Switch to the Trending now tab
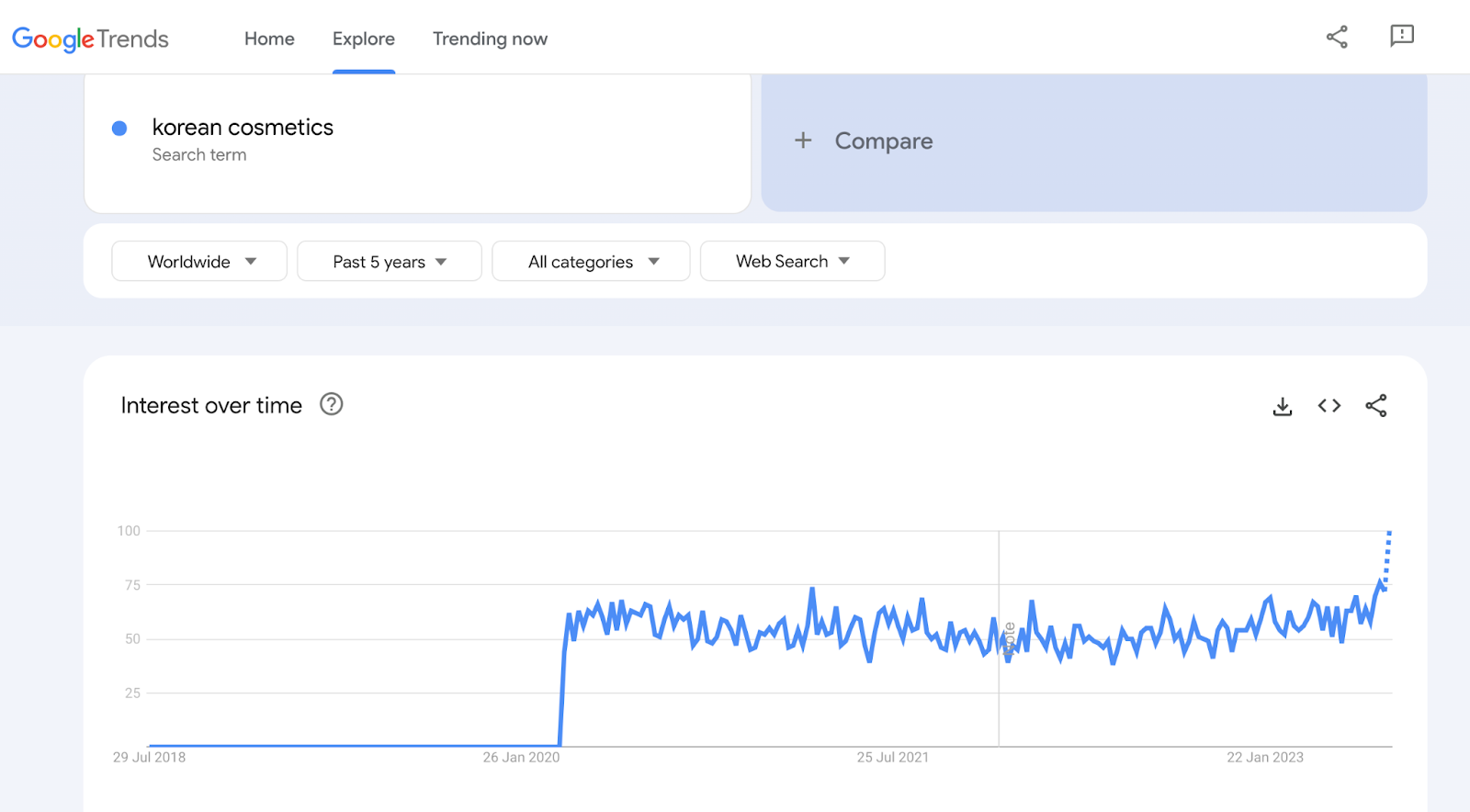This screenshot has height=812, width=1470. point(490,39)
